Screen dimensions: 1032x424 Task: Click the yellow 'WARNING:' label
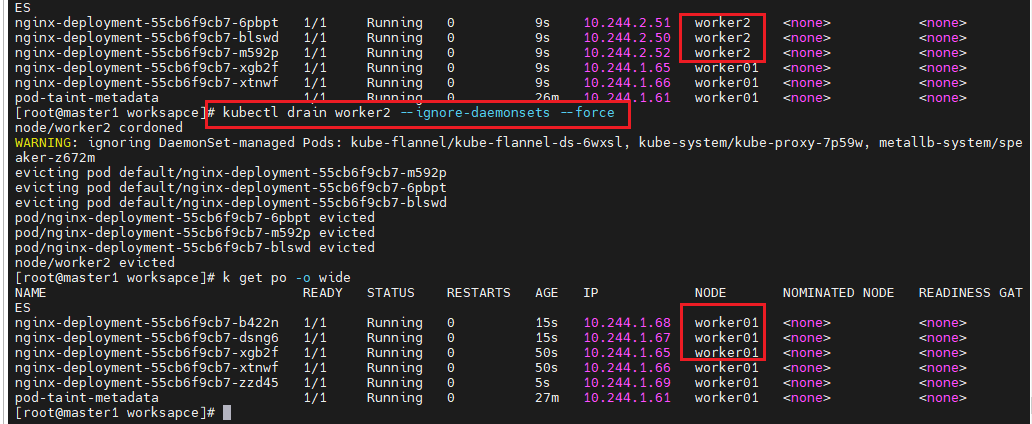(47, 143)
